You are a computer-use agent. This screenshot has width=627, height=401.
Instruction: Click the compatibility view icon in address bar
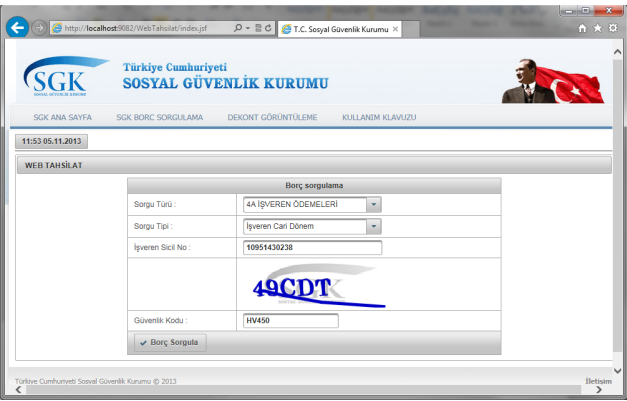pyautogui.click(x=258, y=28)
